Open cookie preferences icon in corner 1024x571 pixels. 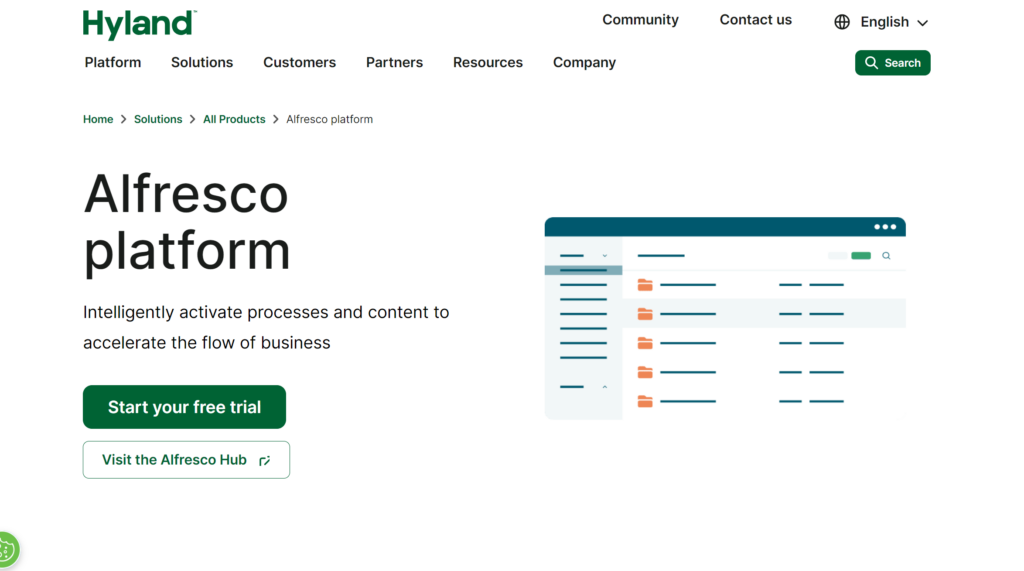[x=6, y=549]
